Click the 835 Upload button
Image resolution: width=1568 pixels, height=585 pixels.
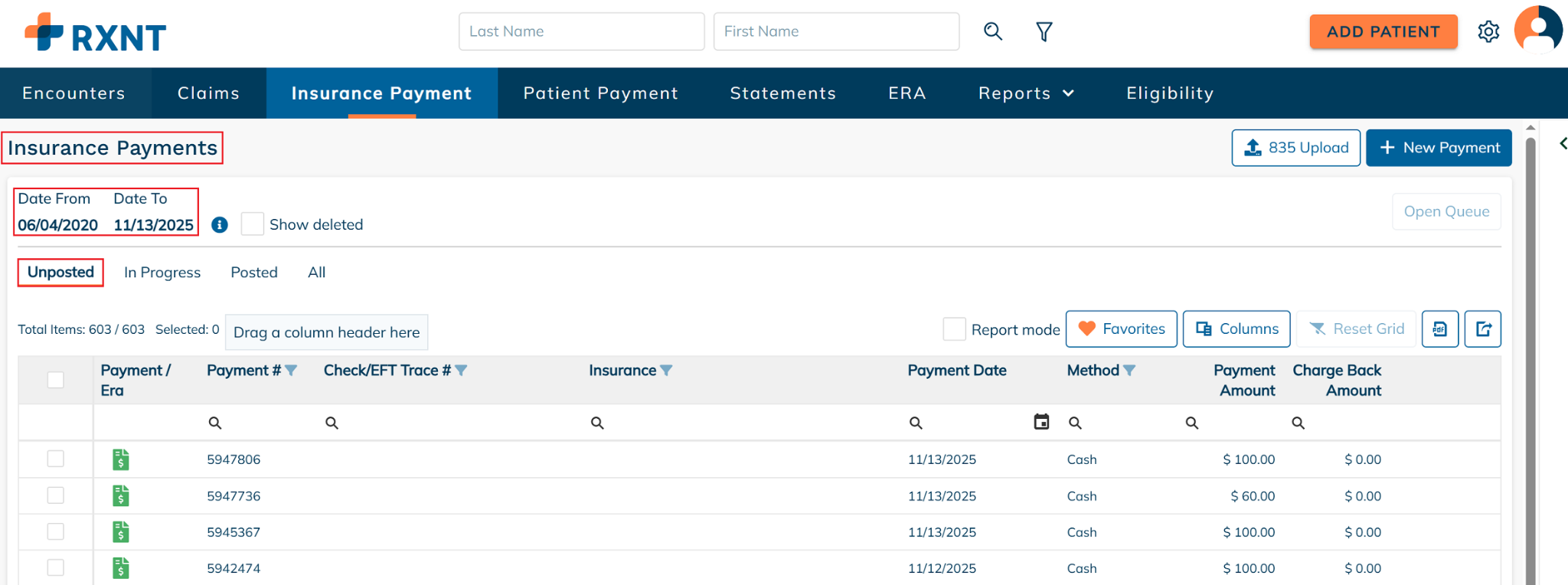(1295, 148)
